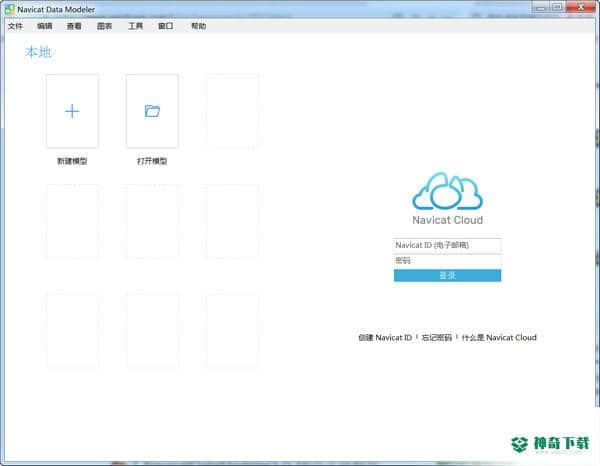Screen dimensions: 600x466
Task: Focus the password (密码) field
Action: tap(447, 261)
